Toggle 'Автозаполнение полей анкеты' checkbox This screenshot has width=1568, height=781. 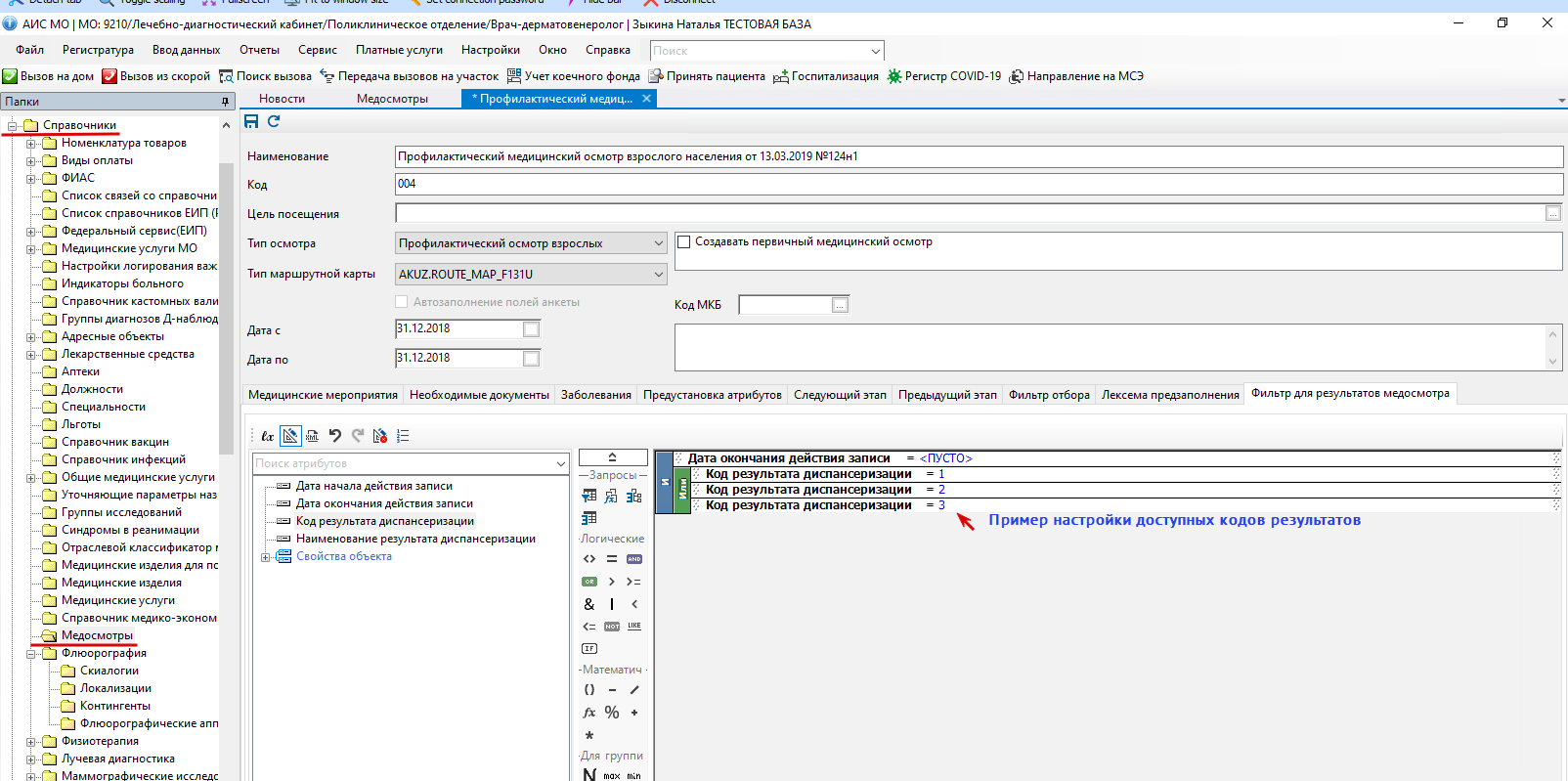402,302
